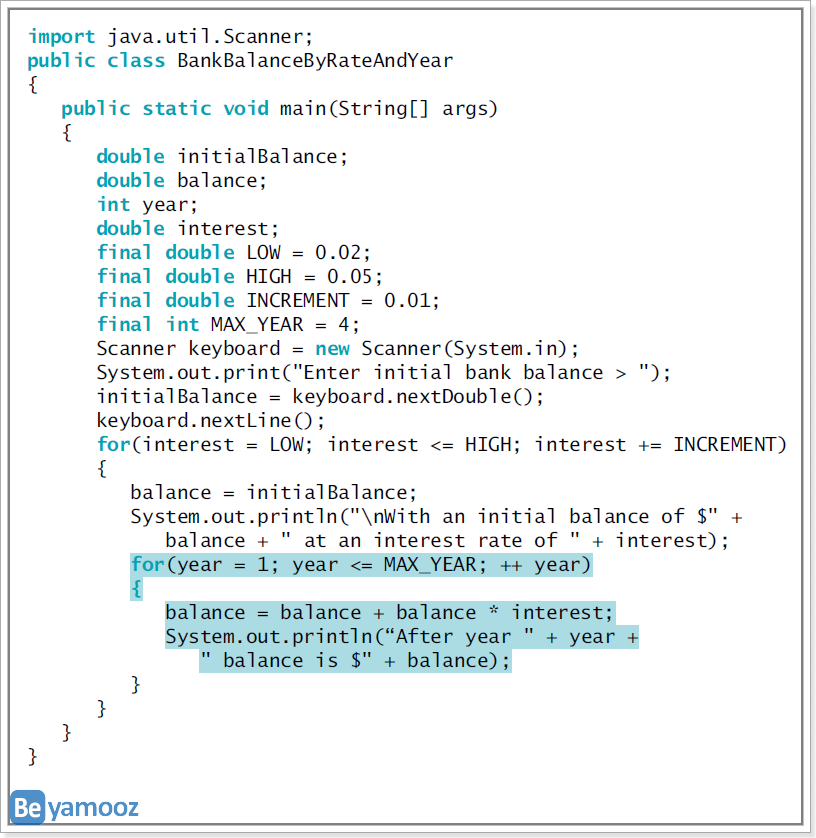Select the line "double interest;"
Image resolution: width=816 pixels, height=838 pixels.
click(188, 229)
